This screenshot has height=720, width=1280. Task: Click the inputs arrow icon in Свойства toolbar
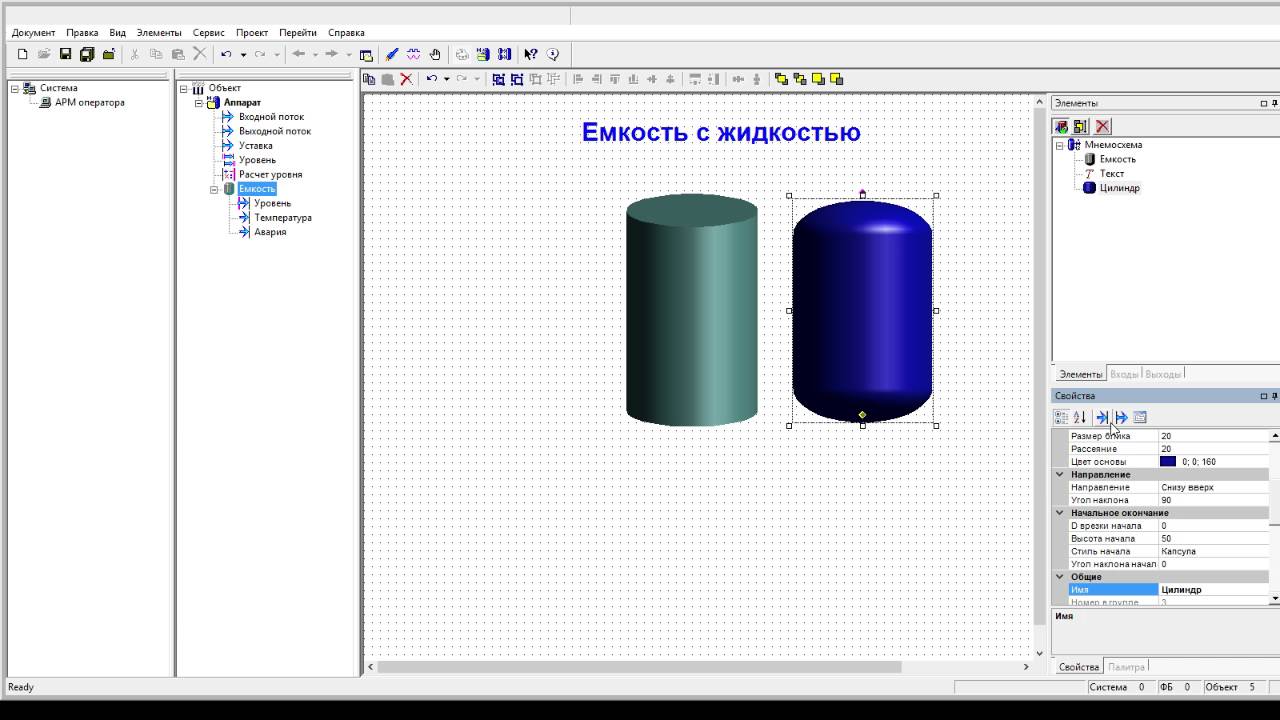tap(1102, 417)
